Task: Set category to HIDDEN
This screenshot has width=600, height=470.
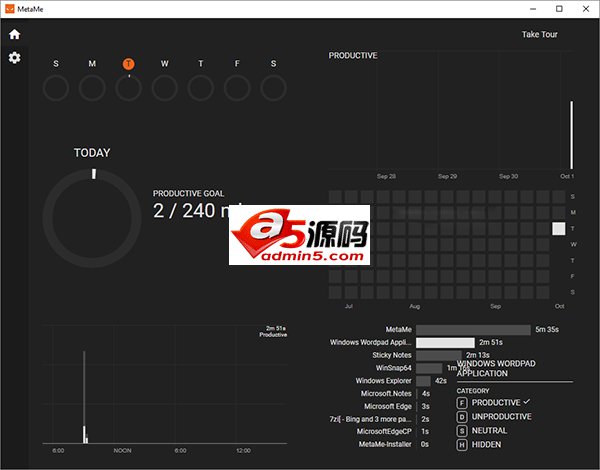Action: pyautogui.click(x=486, y=445)
